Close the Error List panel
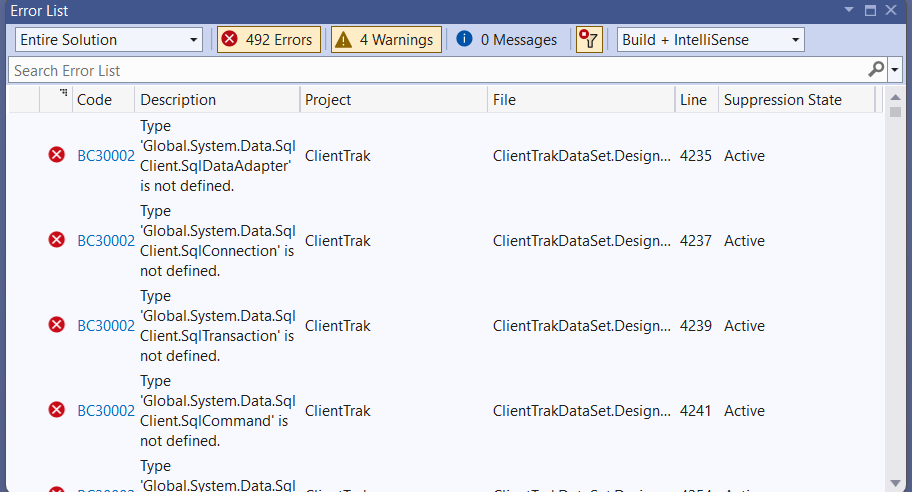Viewport: 912px width, 492px height. point(891,10)
